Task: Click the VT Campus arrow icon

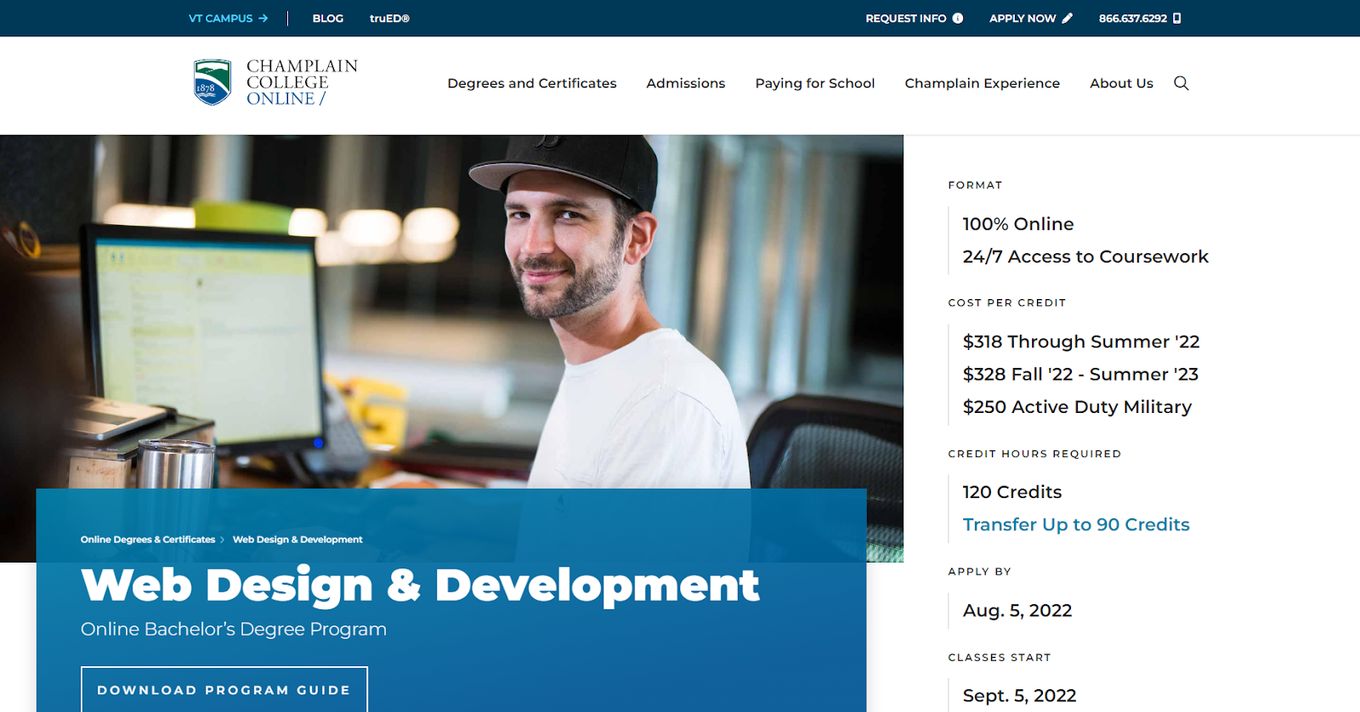Action: (x=263, y=18)
